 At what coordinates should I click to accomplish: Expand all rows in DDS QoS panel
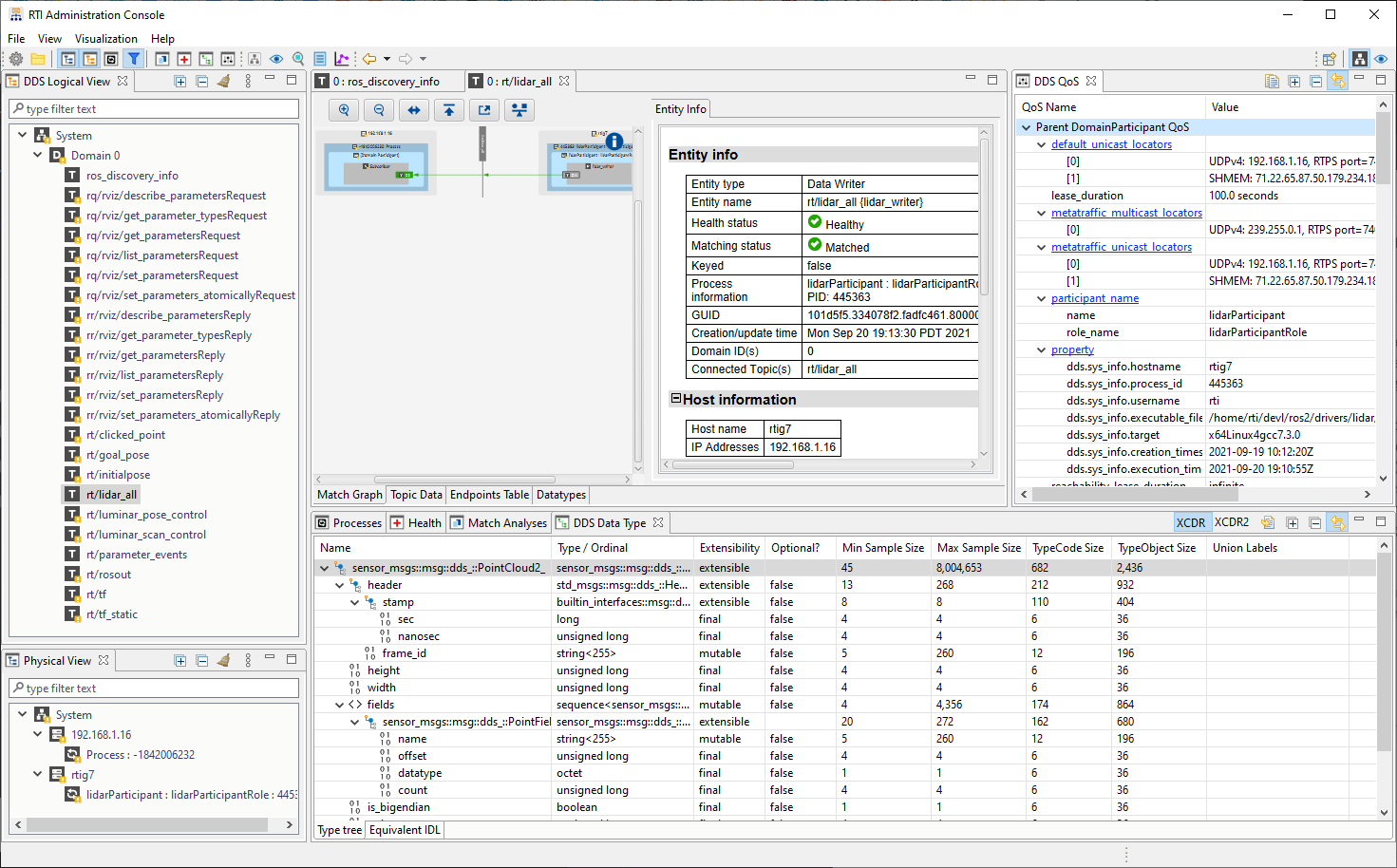pyautogui.click(x=1293, y=82)
